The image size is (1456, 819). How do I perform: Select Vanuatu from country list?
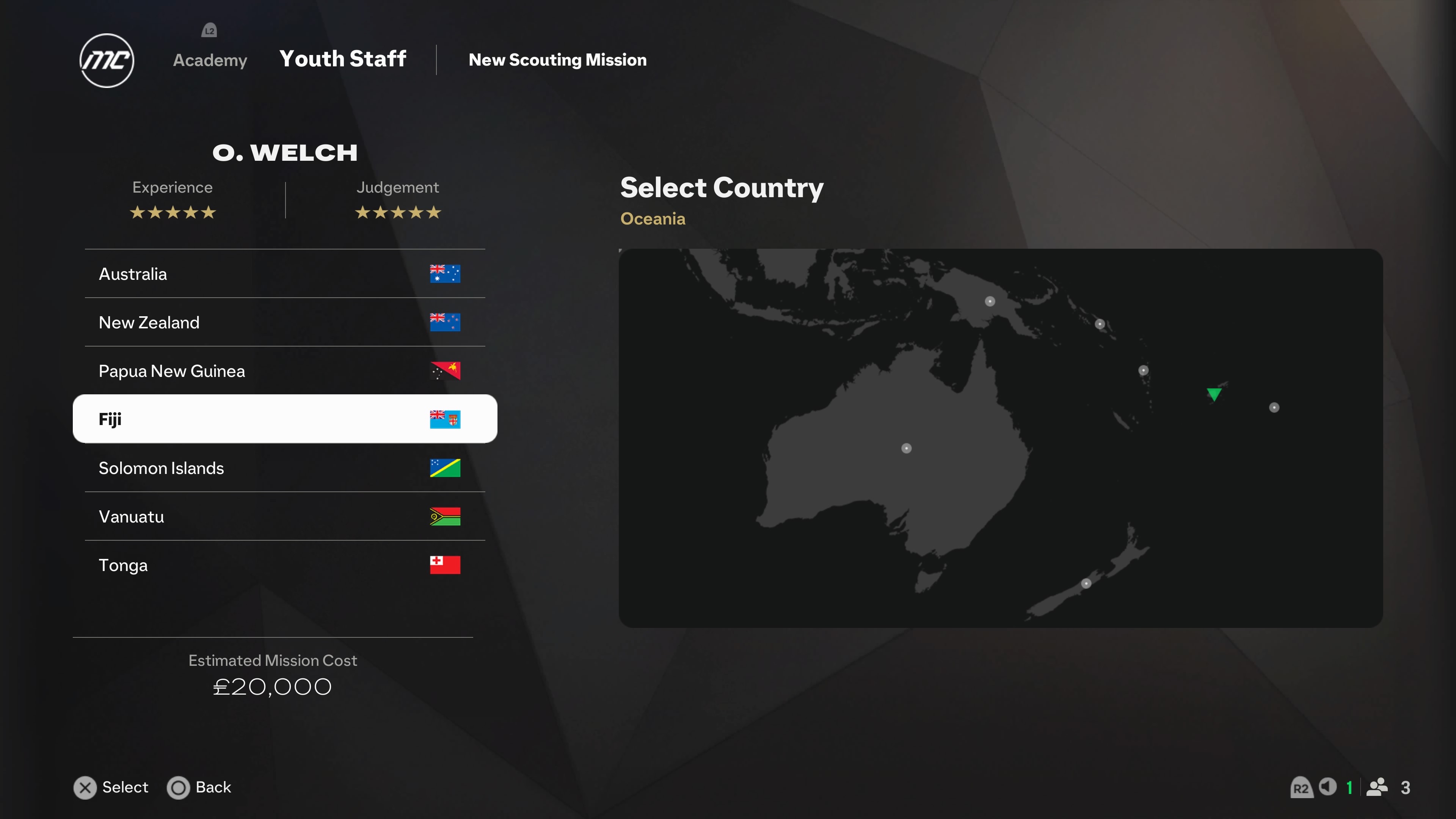(x=283, y=516)
